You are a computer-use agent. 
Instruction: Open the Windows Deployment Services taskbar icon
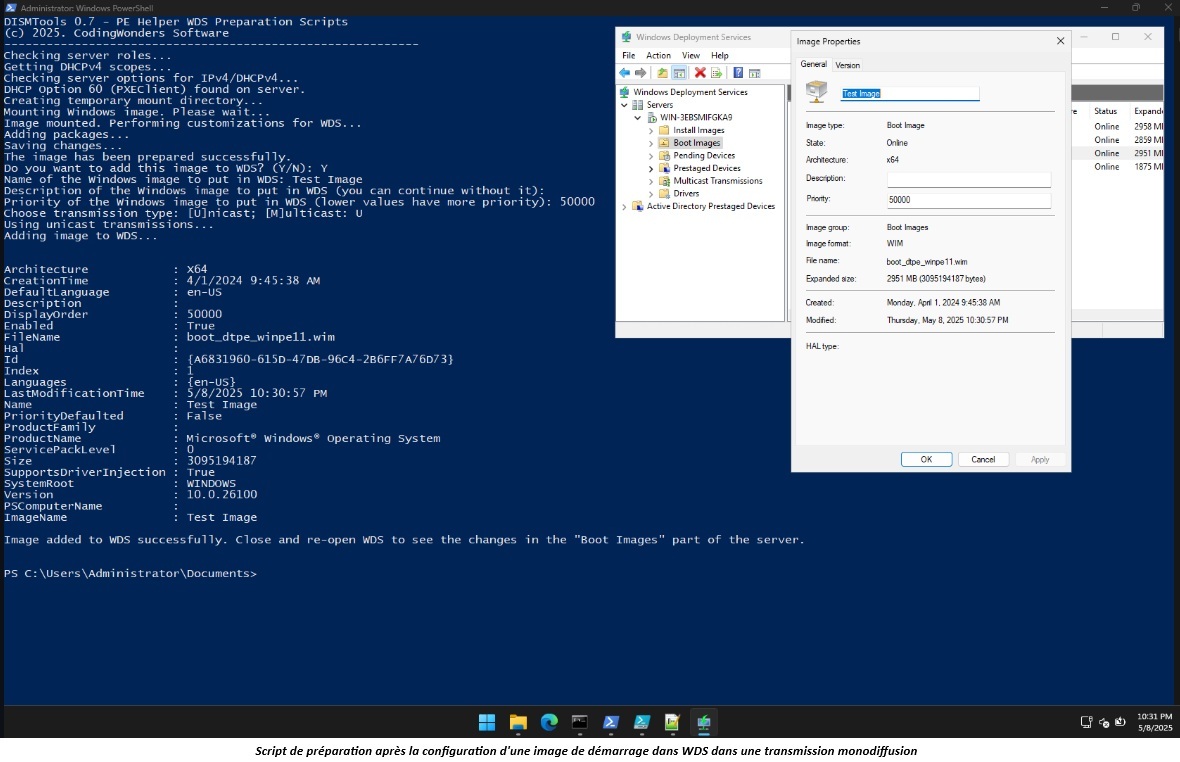(x=704, y=722)
